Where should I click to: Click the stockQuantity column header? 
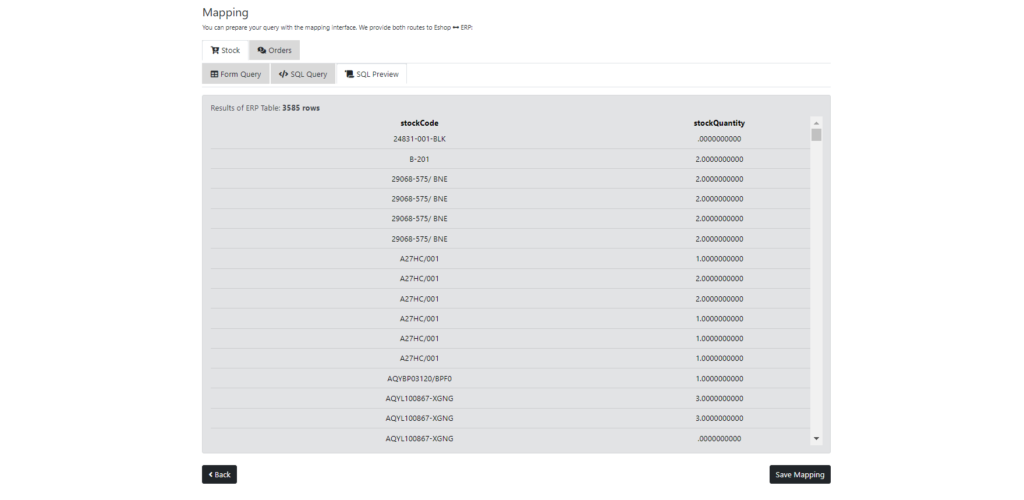click(719, 123)
